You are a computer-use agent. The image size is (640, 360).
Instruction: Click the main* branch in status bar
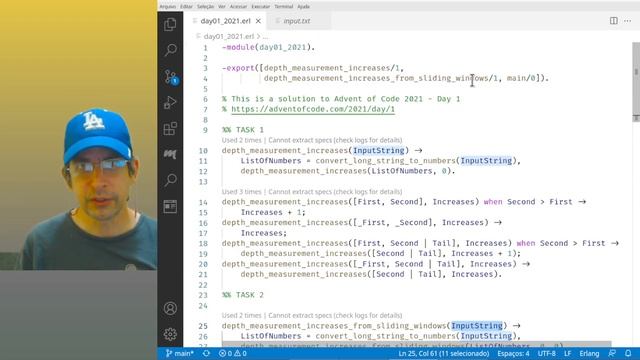(x=180, y=353)
